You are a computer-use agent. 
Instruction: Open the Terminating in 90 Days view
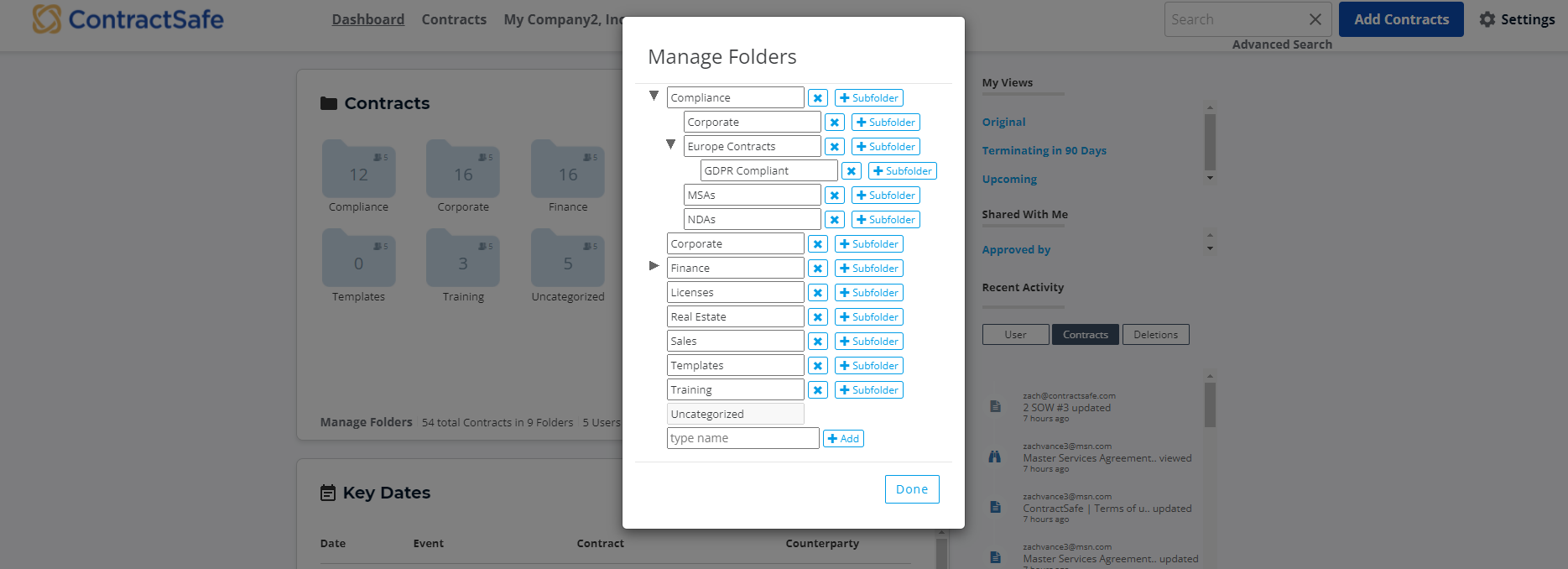[x=1044, y=151]
